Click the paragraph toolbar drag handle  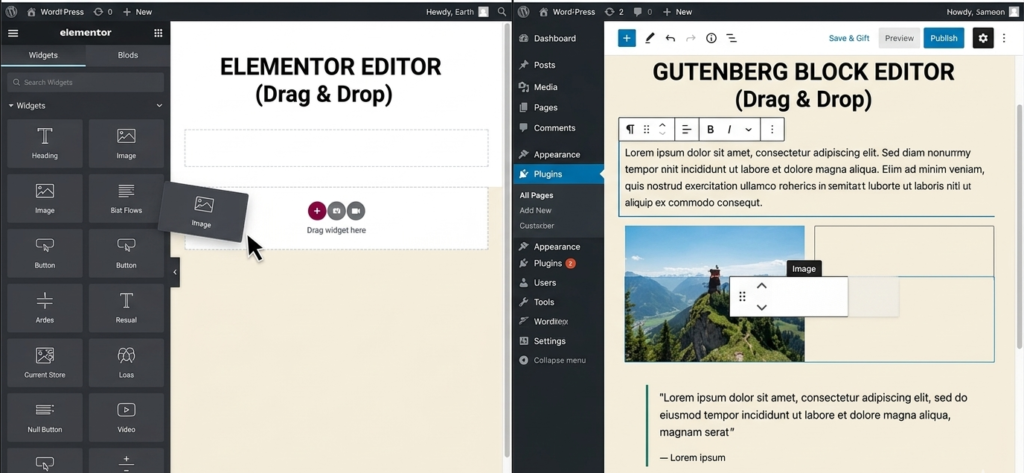[x=647, y=129]
